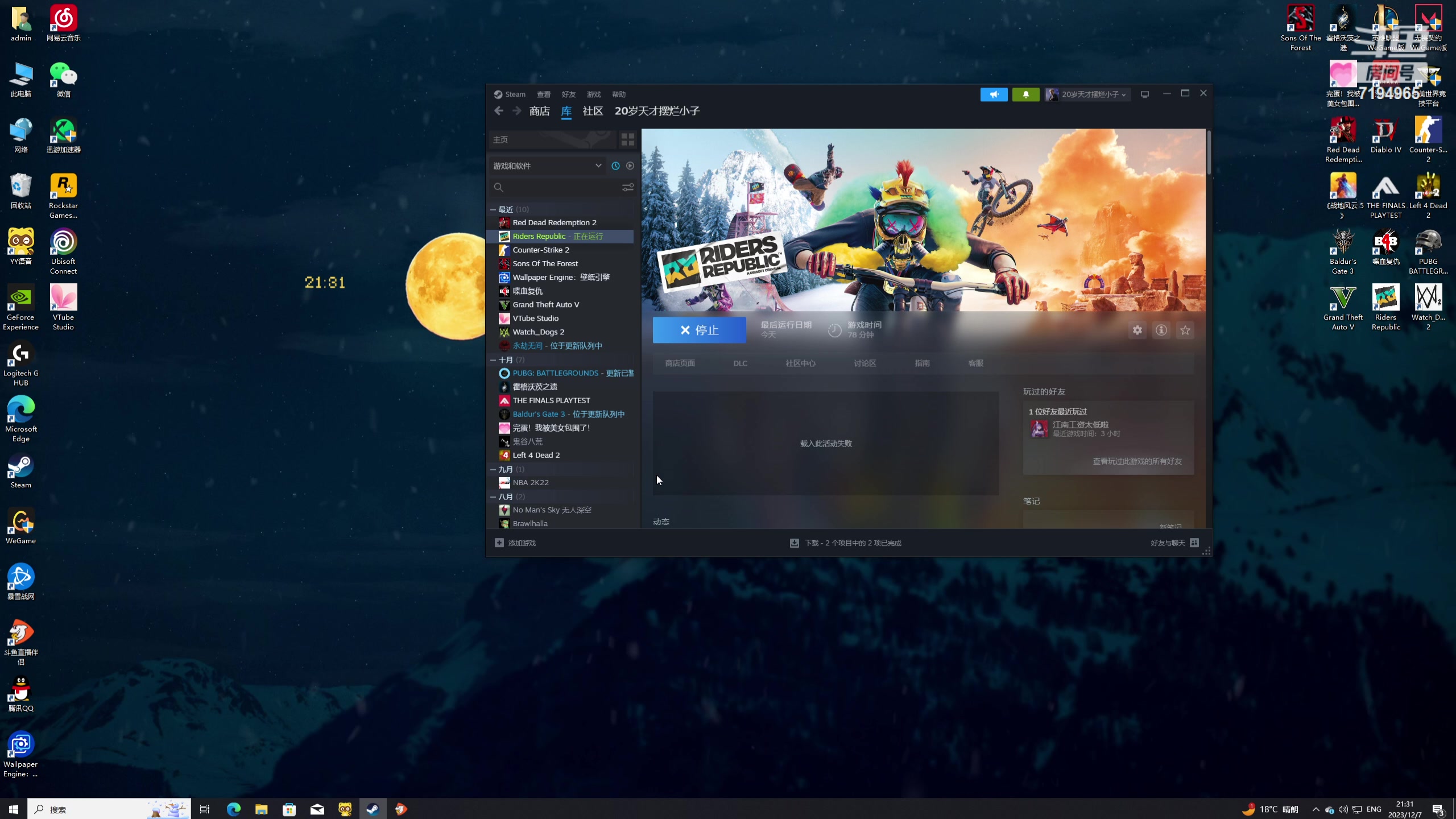Viewport: 1456px width, 819px height.
Task: Open PUBG BATTLEGROUNDS desktop shortcut
Action: pos(1428,251)
